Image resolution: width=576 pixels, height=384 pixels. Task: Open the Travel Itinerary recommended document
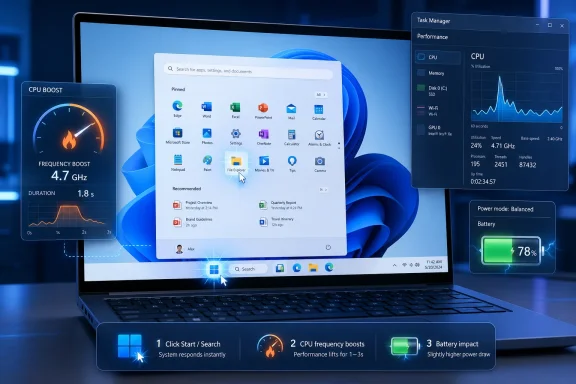coord(277,222)
